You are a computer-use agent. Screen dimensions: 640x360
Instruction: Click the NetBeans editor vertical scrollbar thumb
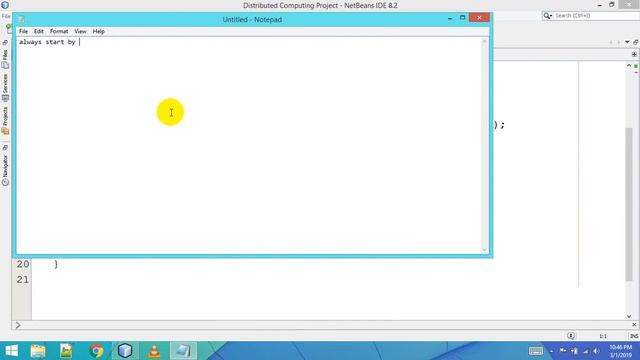[629, 204]
